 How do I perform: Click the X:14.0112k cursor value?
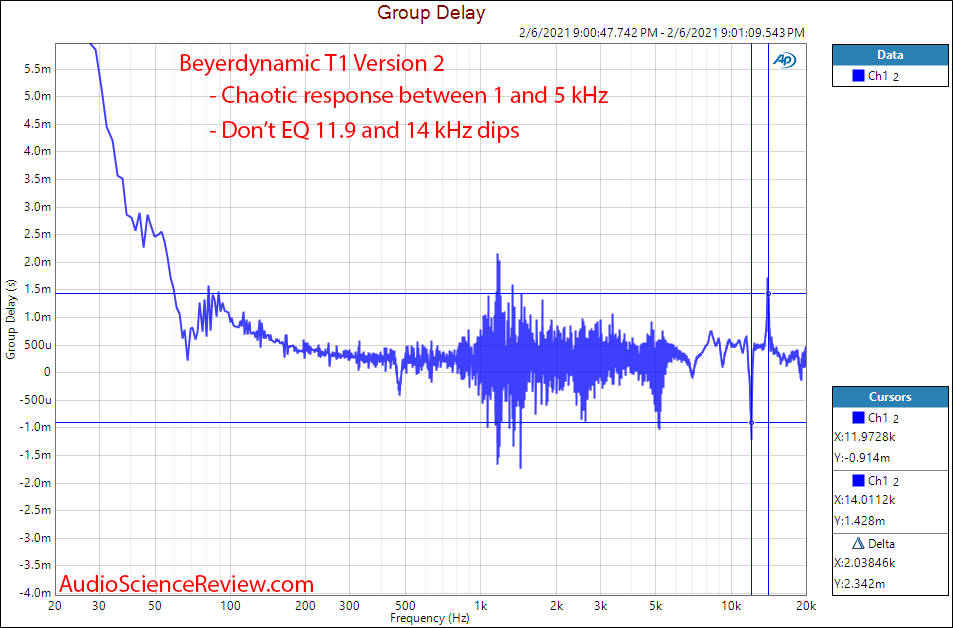tap(865, 500)
